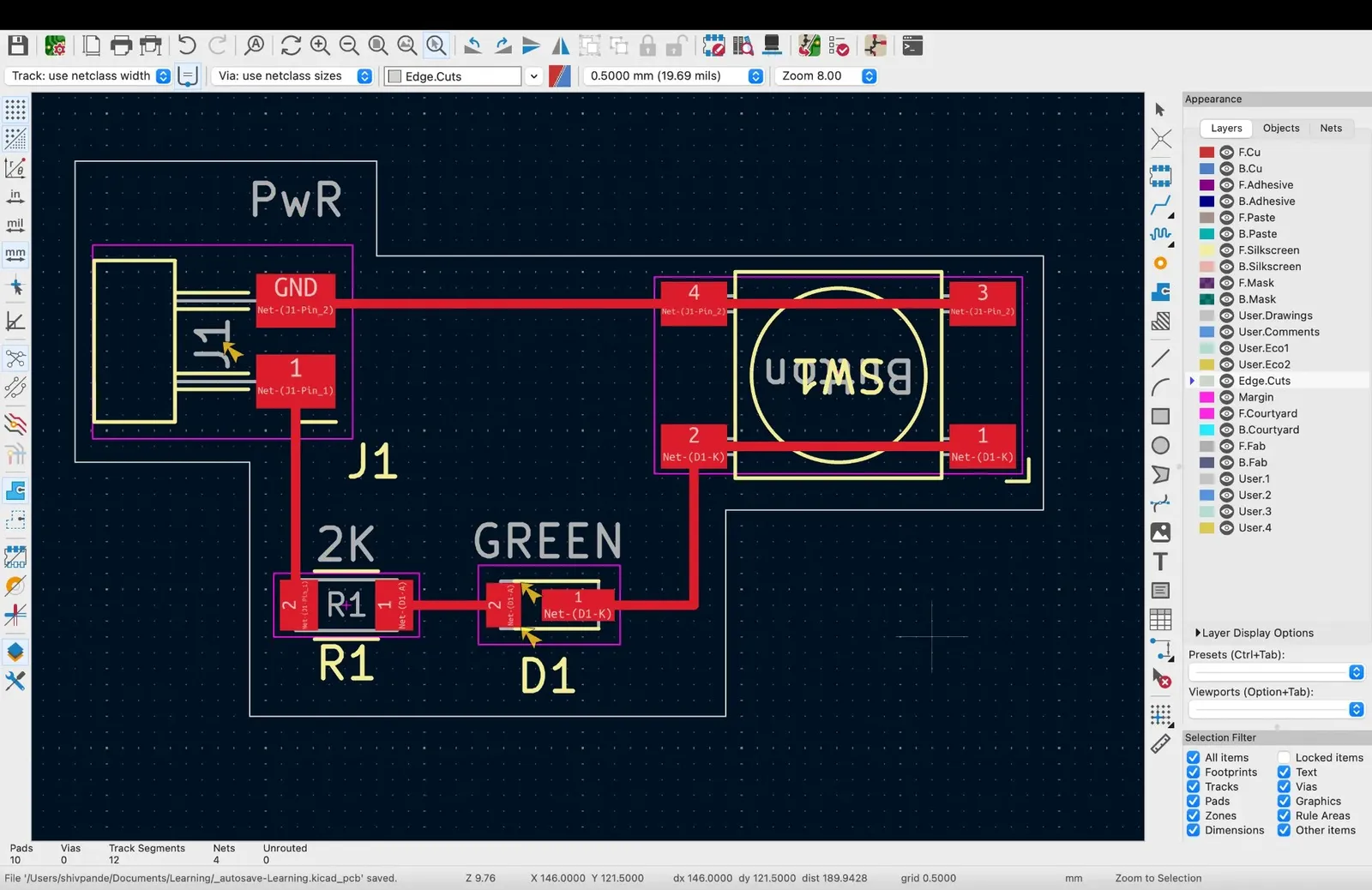Toggle grid display dots icon
The width and height of the screenshot is (1372, 890).
15,110
